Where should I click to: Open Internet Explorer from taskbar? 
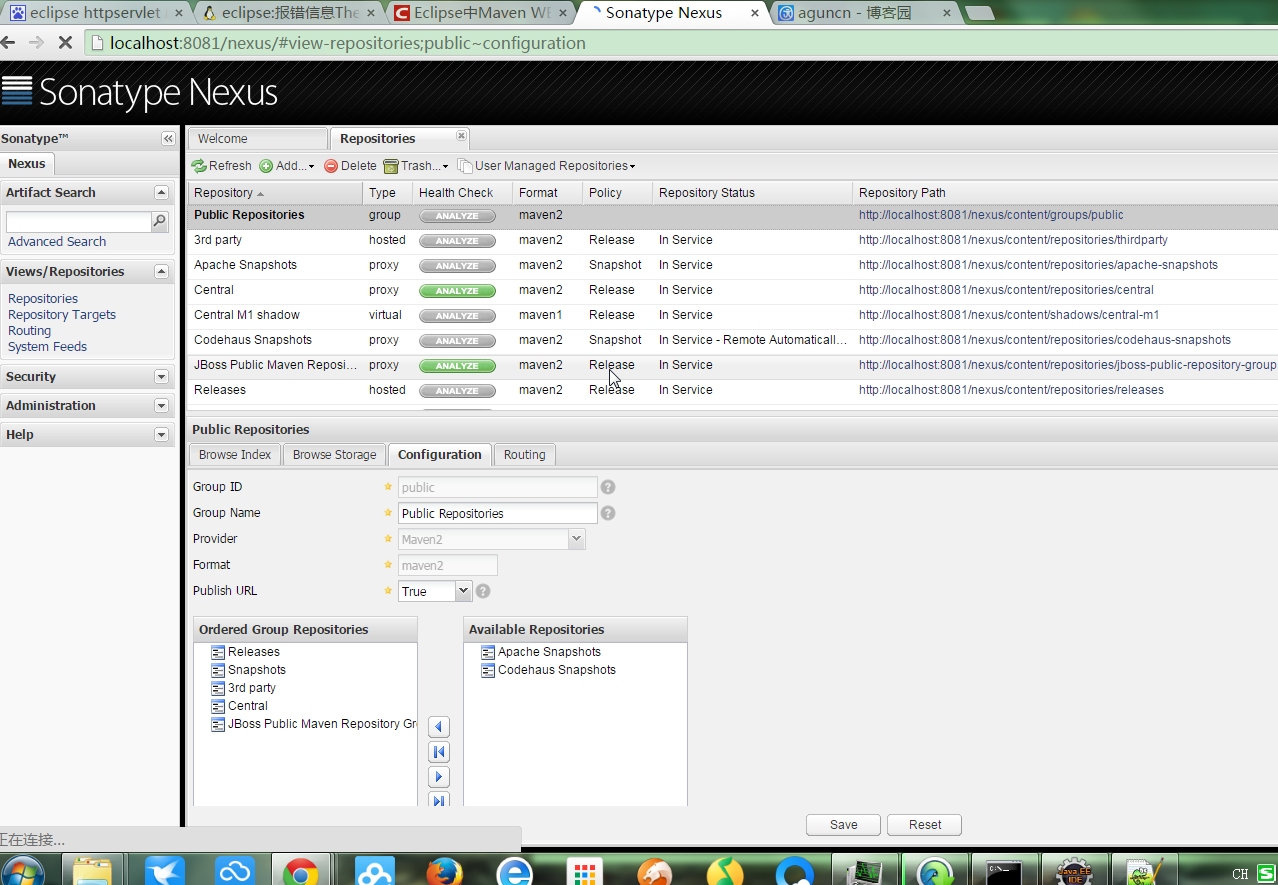pos(515,871)
